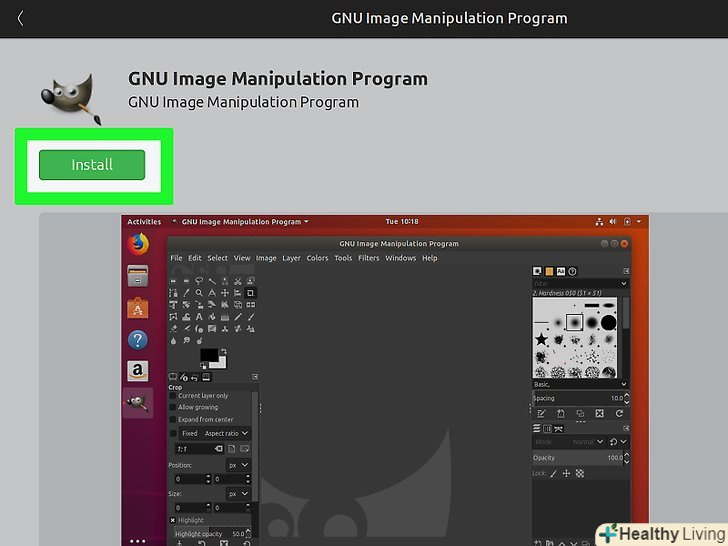Open the File menu in GIMP
The image size is (728, 546).
pos(176,258)
